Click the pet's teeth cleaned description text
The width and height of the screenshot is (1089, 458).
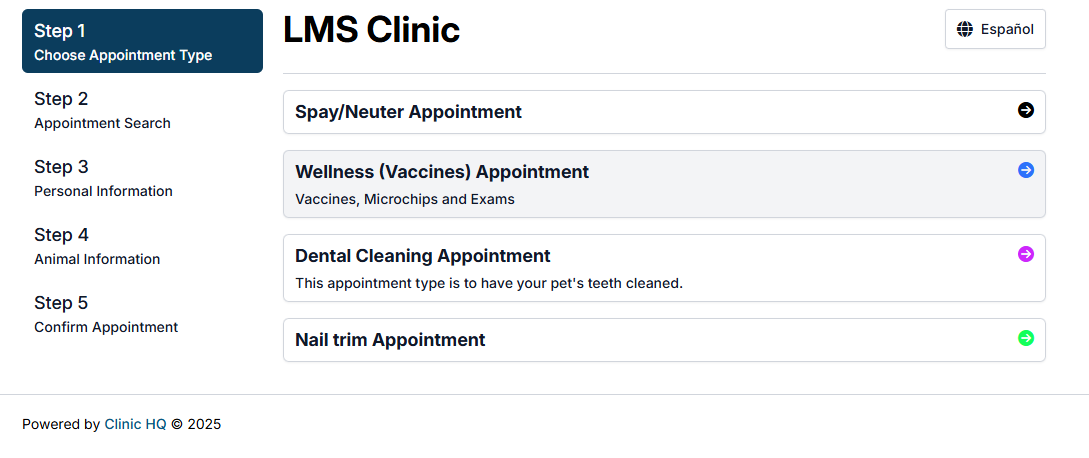489,284
